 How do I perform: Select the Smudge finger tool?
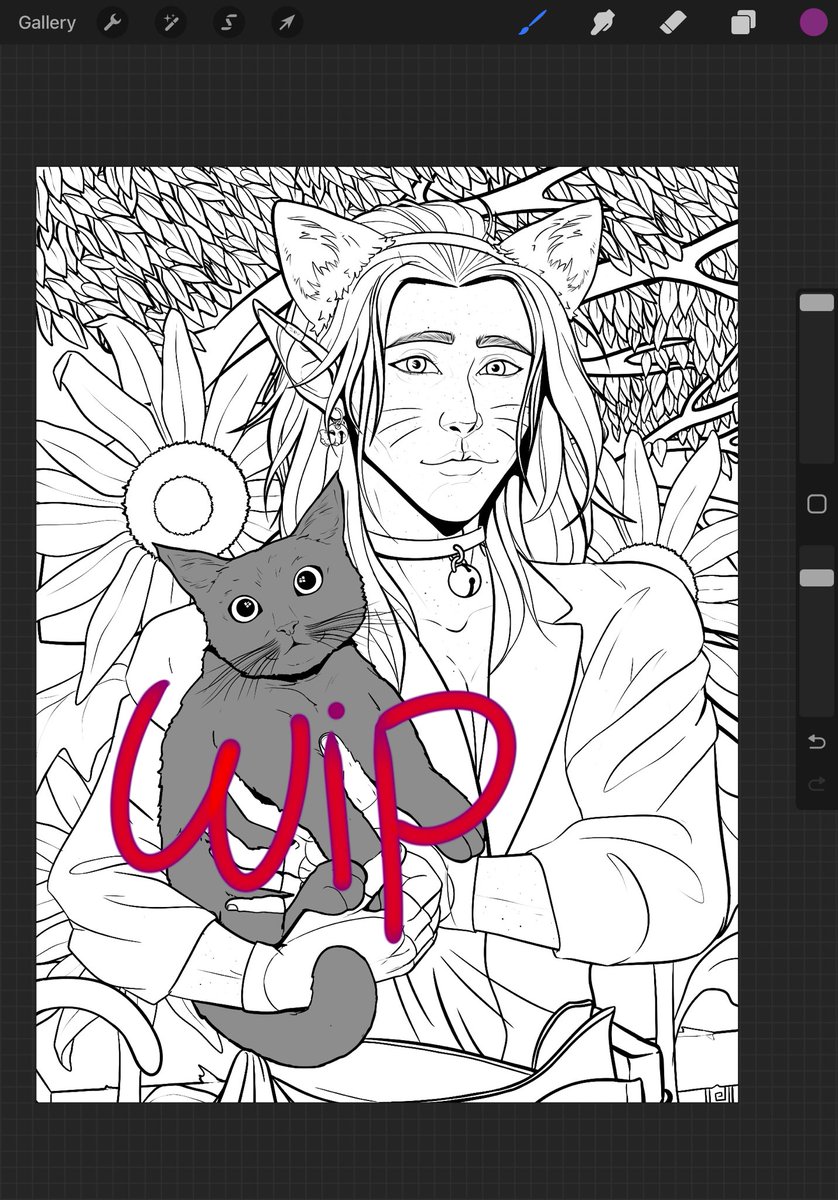(x=602, y=22)
